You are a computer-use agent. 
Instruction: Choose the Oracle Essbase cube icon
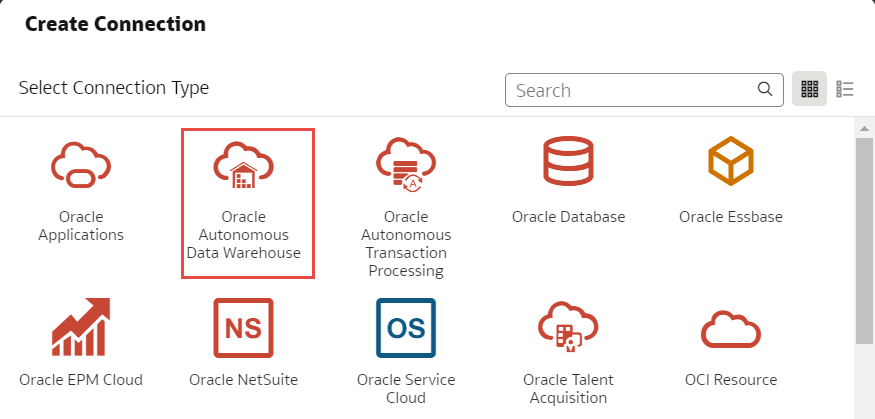[x=730, y=161]
